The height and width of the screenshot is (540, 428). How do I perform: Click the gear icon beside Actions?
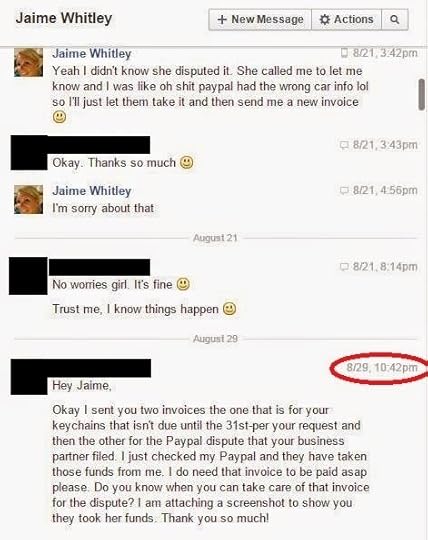click(x=324, y=20)
